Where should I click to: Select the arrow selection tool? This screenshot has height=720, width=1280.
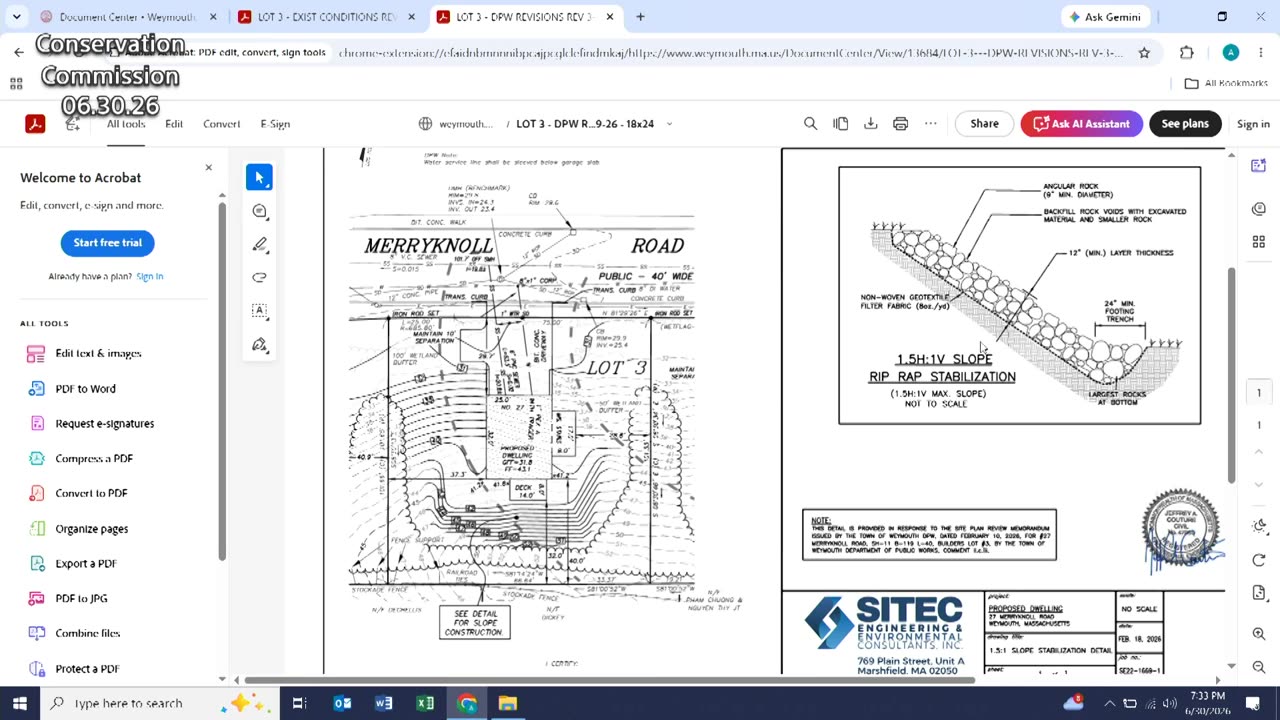[x=259, y=177]
